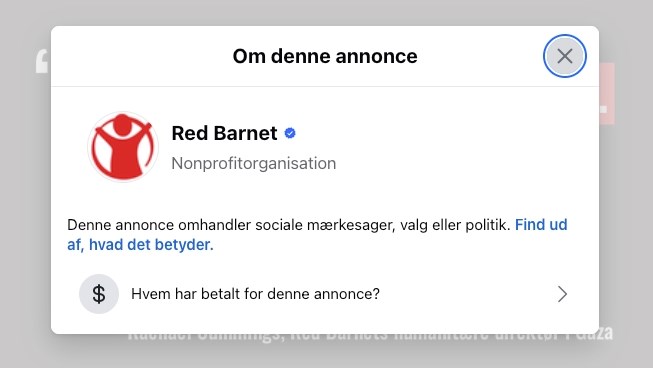Click the dimmed quotation mark behind the dialog
The width and height of the screenshot is (653, 368).
[43, 62]
